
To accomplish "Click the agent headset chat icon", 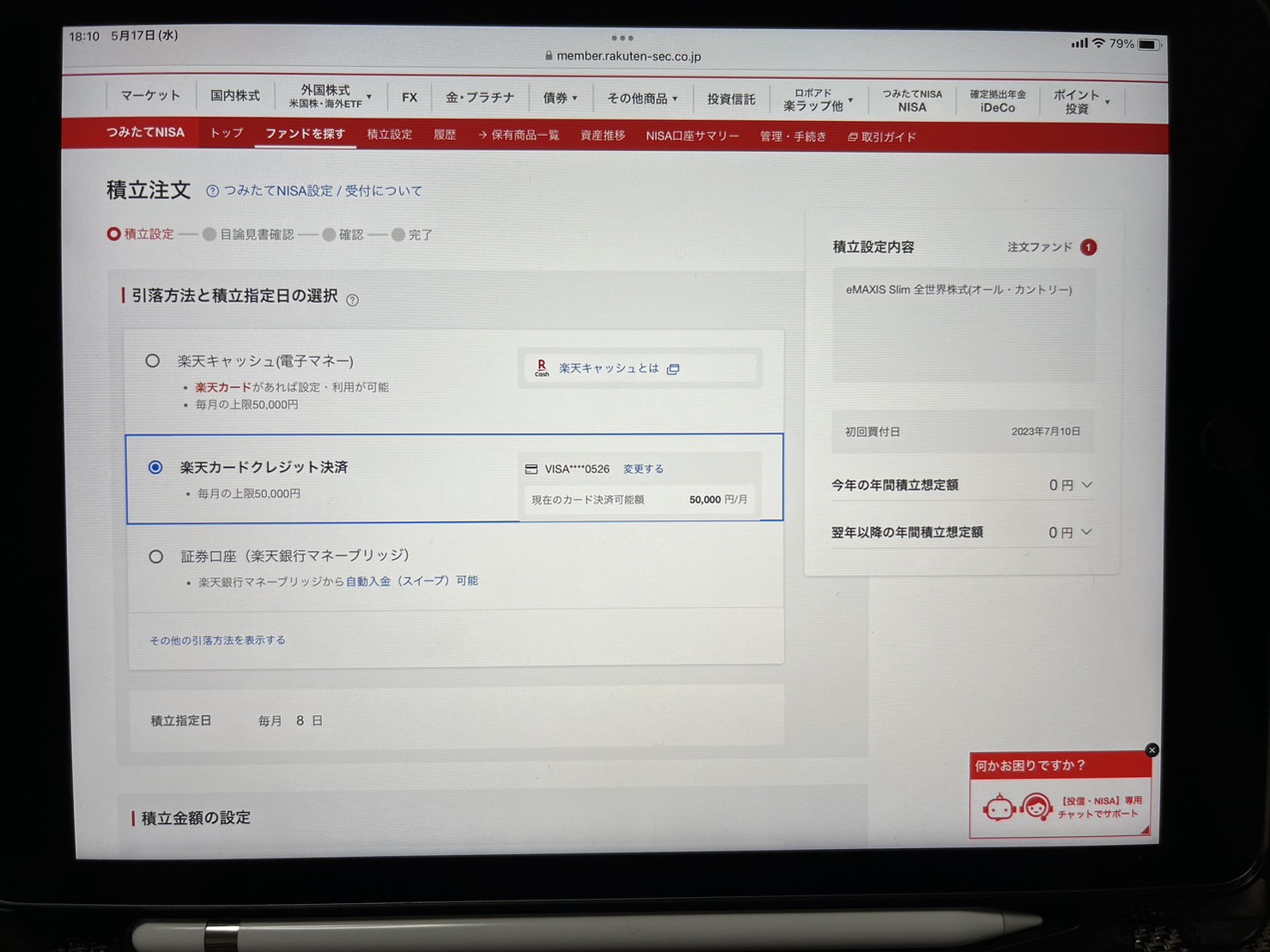I will 1036,808.
